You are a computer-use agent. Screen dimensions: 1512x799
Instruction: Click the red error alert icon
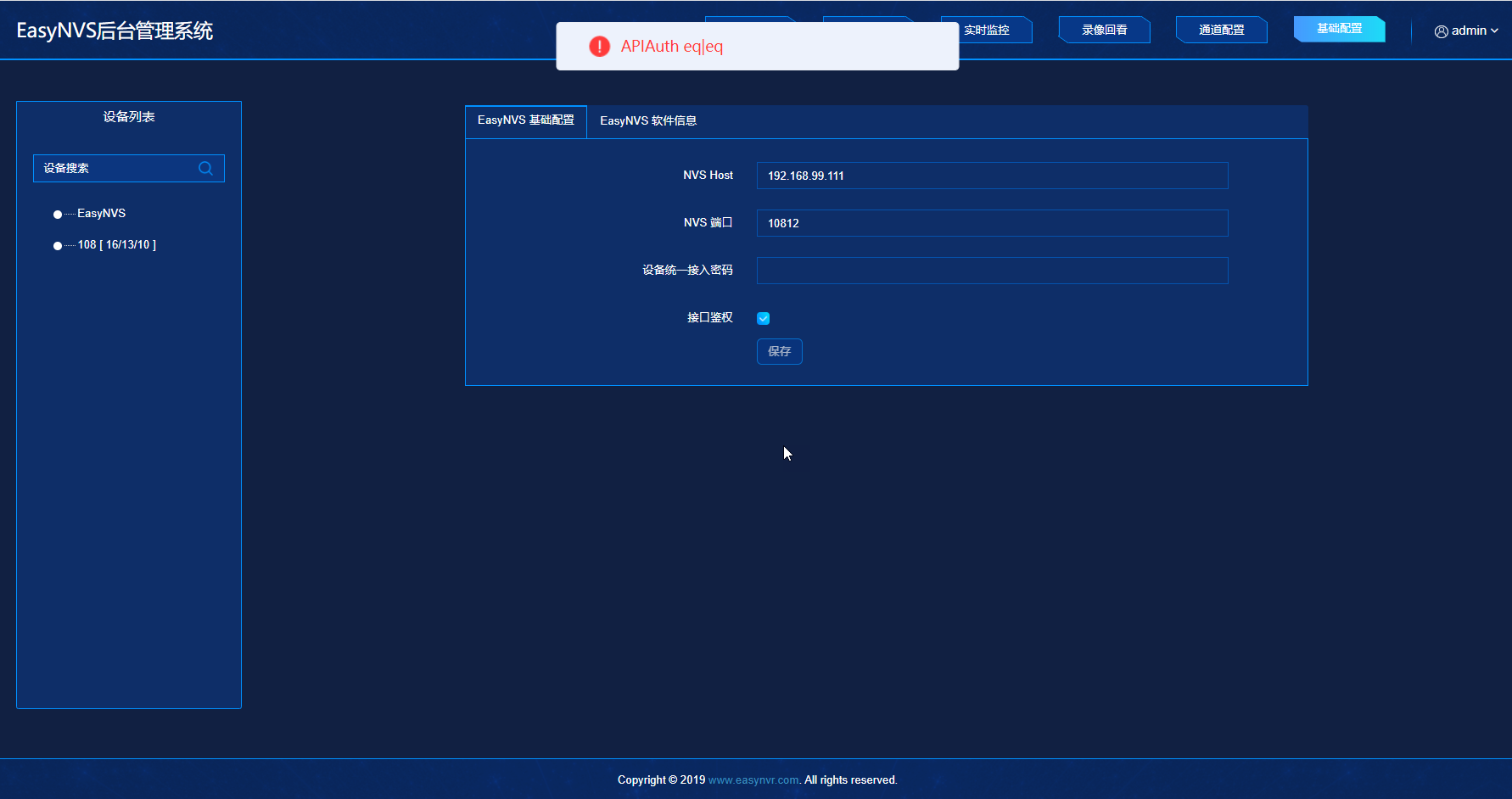[599, 47]
